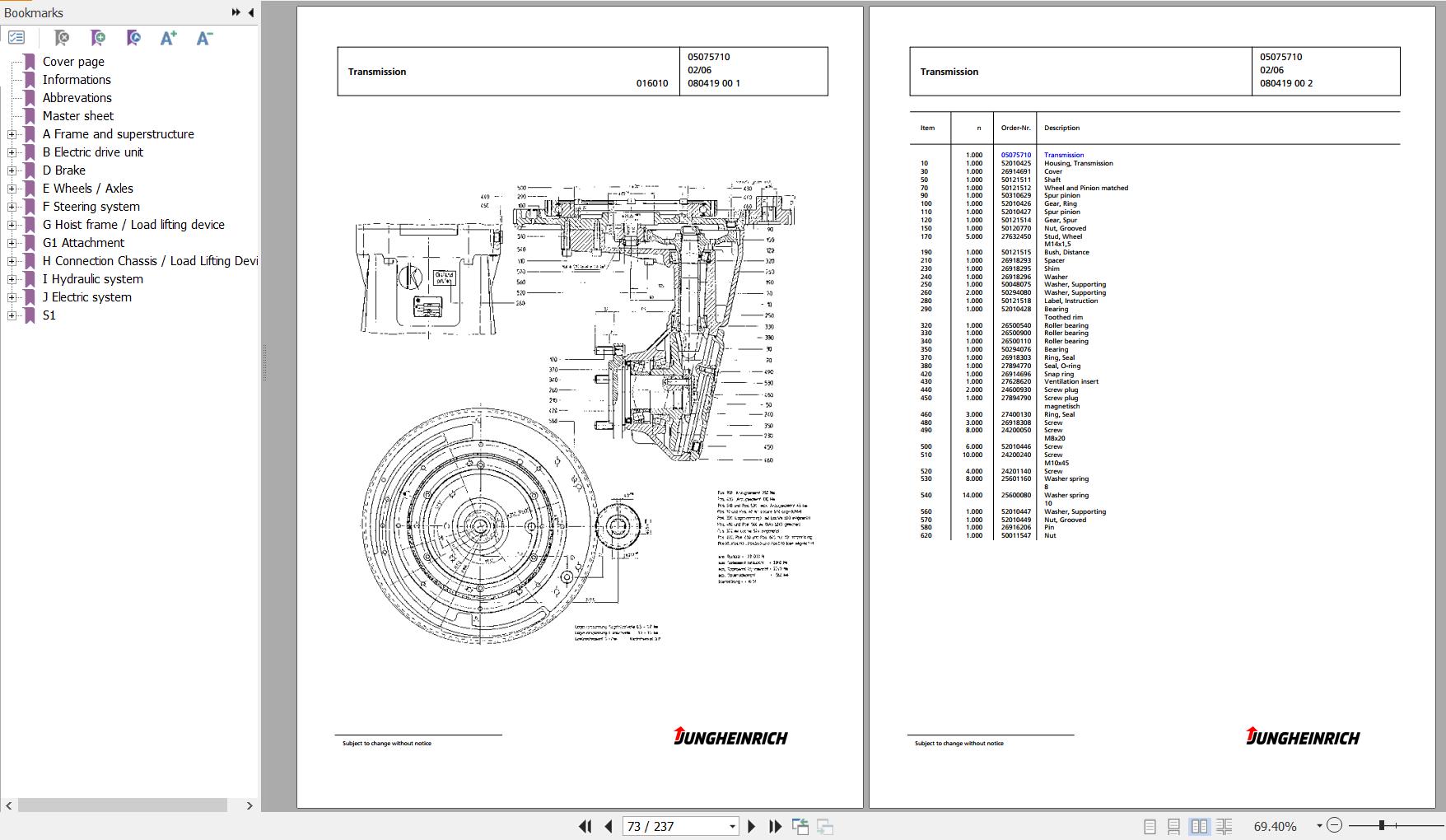This screenshot has height=840, width=1446.
Task: Open the Master sheet bookmark
Action: 78,116
